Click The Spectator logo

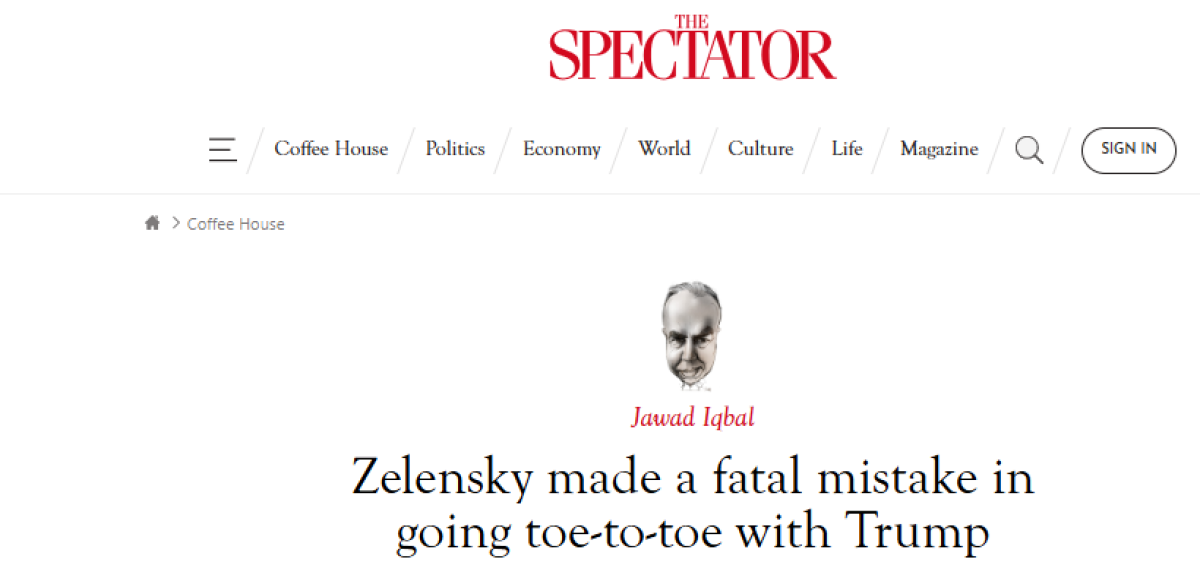[692, 48]
